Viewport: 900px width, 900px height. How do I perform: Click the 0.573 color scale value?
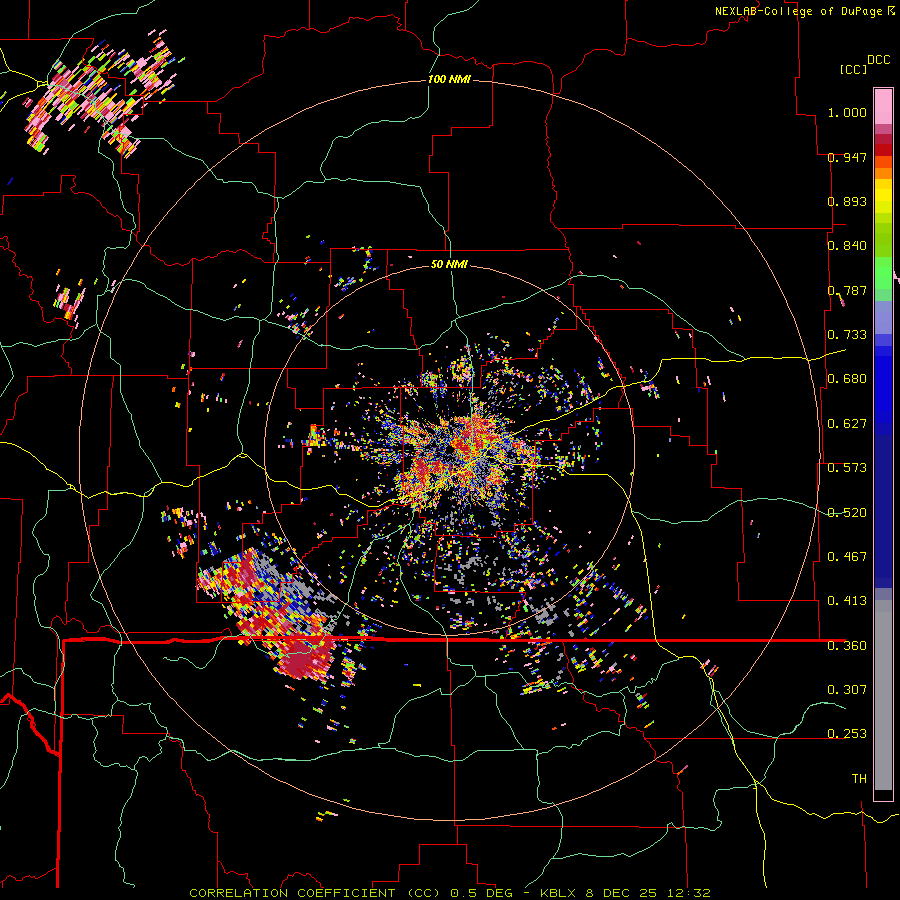[847, 468]
